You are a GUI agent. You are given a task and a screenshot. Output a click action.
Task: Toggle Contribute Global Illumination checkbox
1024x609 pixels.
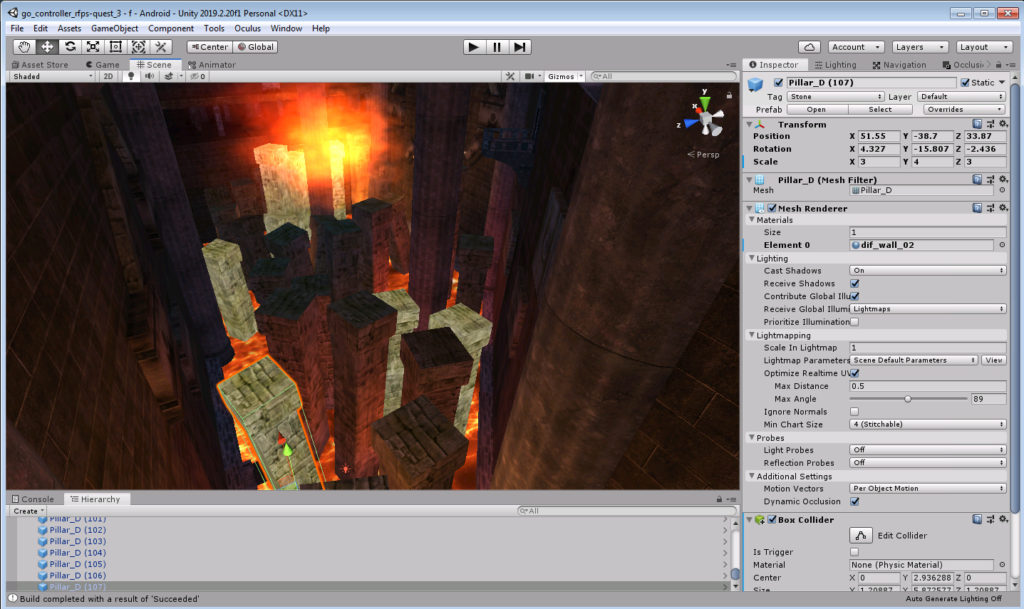(x=854, y=296)
